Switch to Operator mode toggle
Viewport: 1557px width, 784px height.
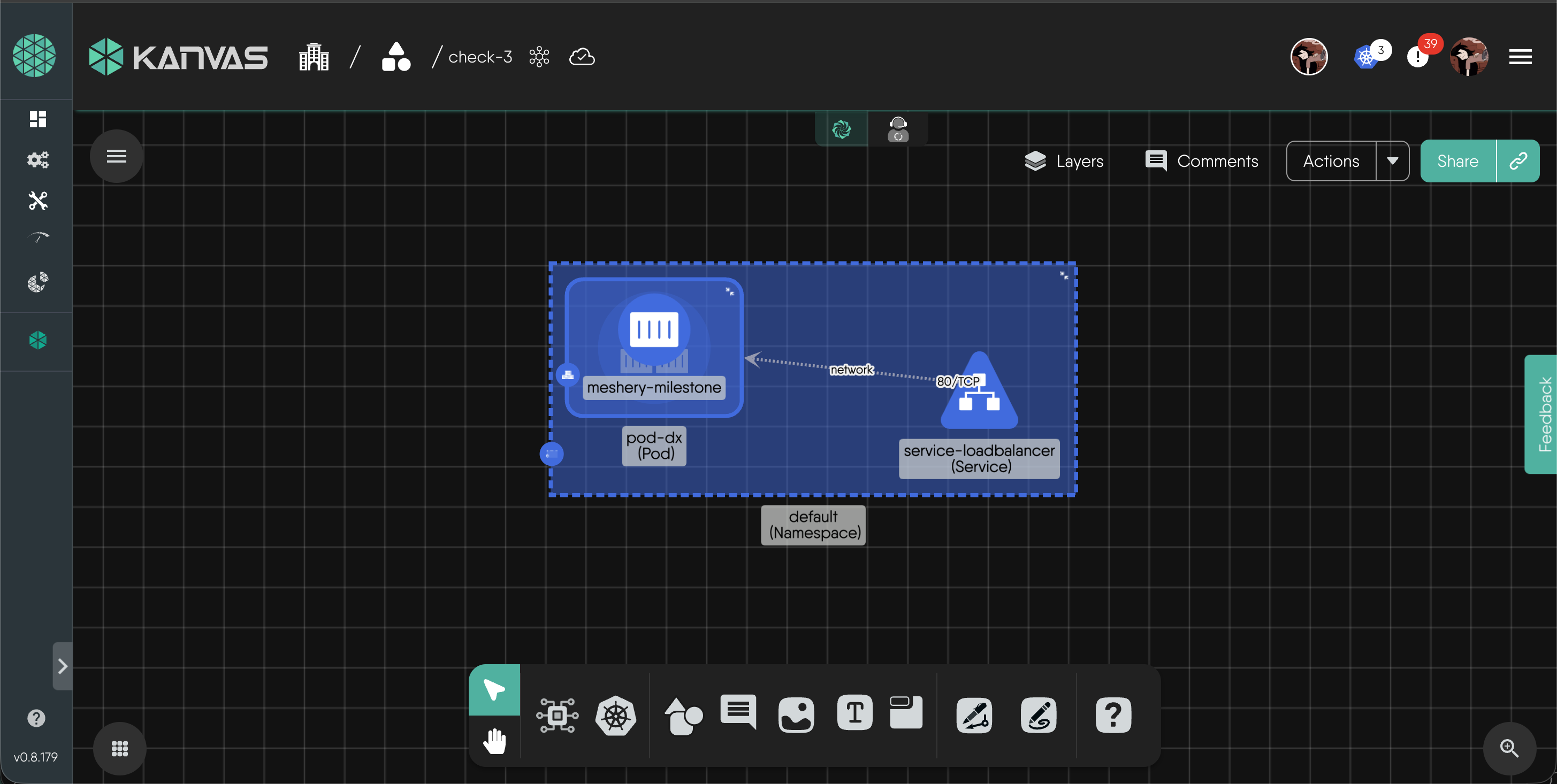tap(898, 129)
